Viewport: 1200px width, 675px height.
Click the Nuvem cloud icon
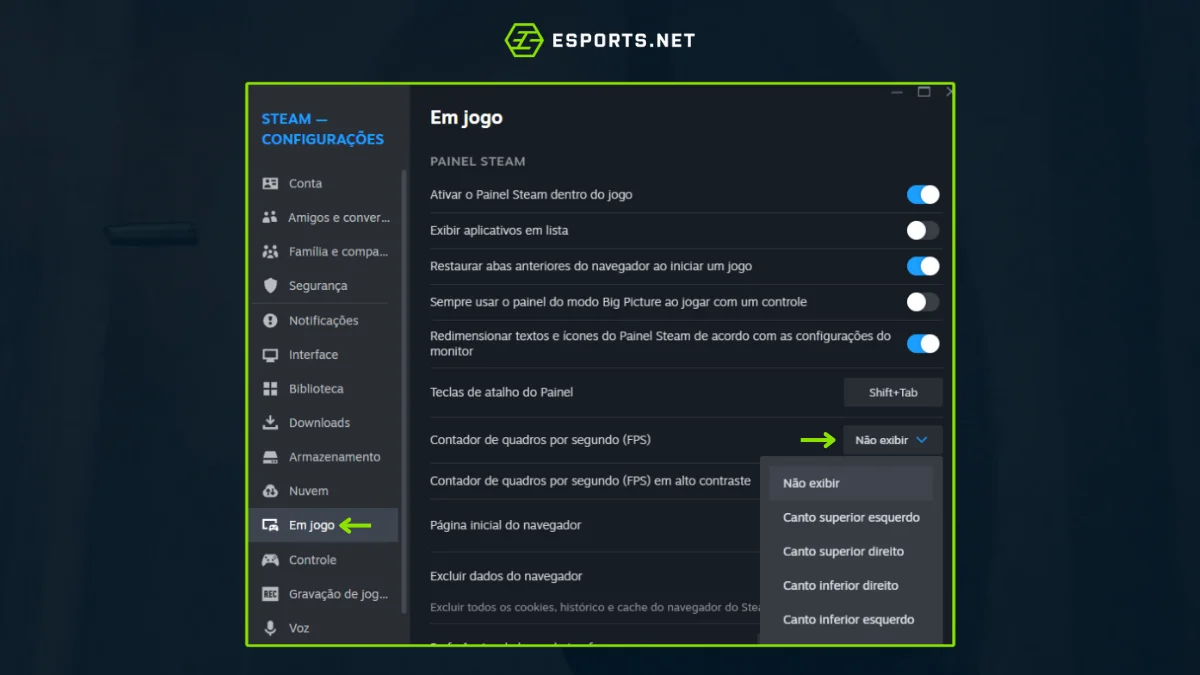point(270,491)
